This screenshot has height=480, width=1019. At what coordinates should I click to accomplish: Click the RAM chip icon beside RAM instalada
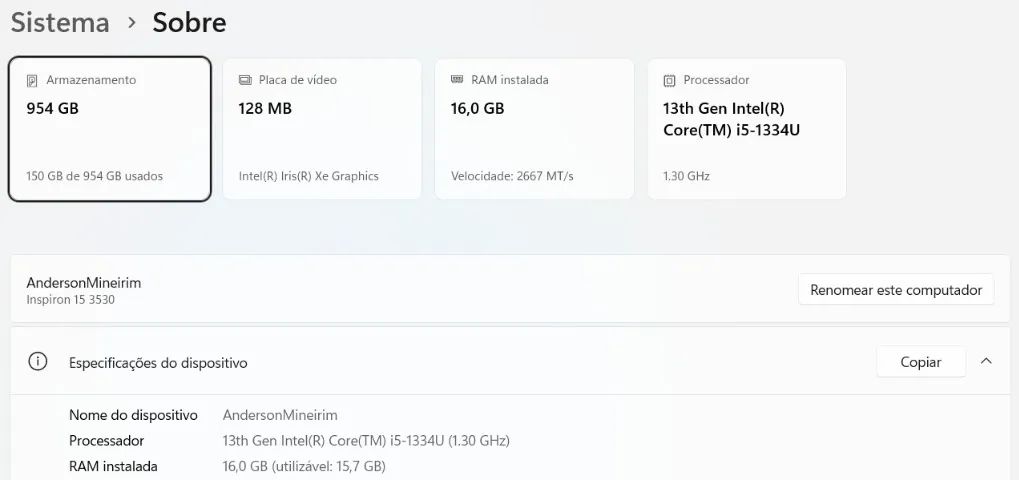tap(457, 79)
